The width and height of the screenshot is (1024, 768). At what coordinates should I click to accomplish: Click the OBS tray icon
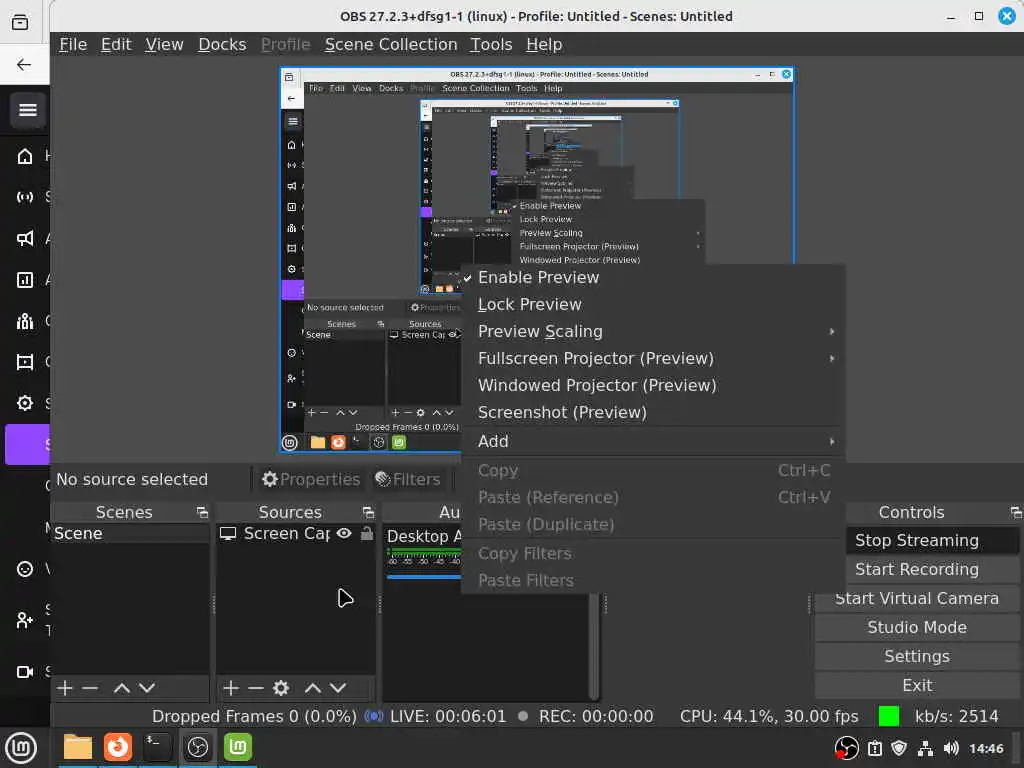[846, 748]
